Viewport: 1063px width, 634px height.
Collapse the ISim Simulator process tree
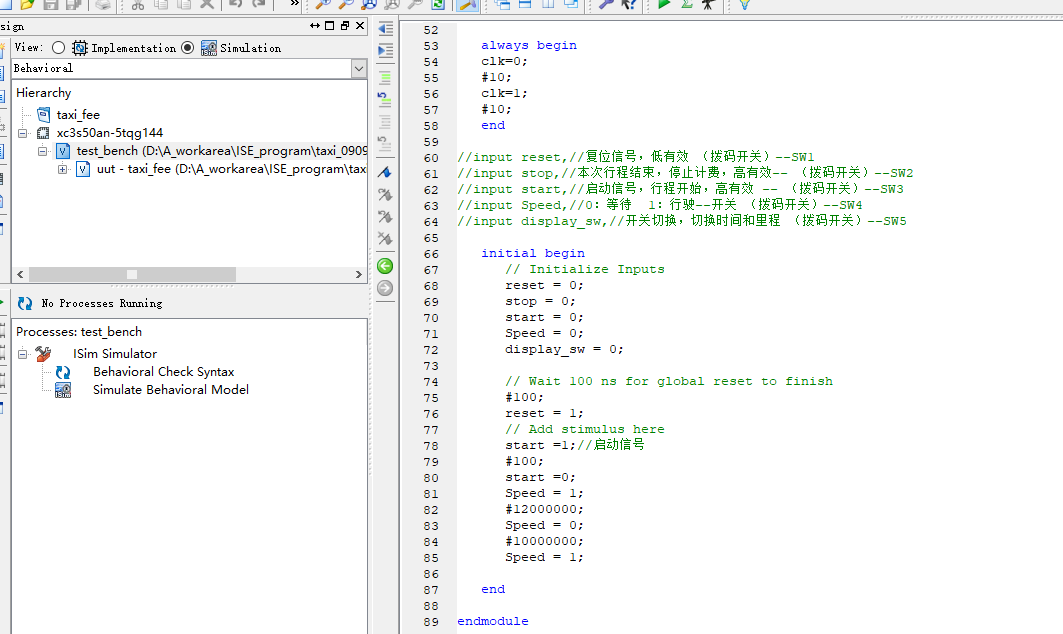click(23, 354)
